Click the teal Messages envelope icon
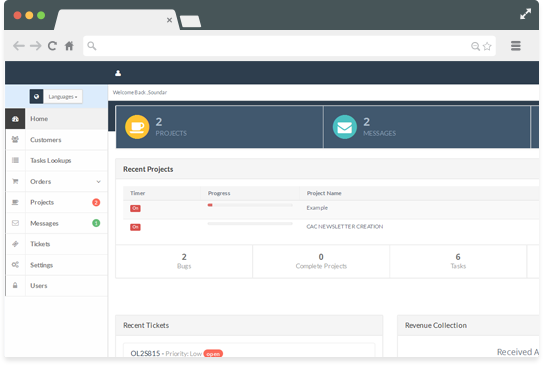 click(345, 127)
